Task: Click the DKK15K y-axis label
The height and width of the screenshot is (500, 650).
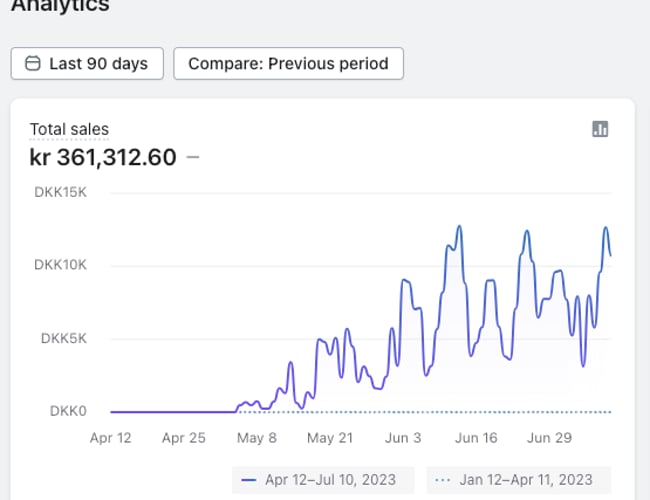Action: tap(61, 193)
